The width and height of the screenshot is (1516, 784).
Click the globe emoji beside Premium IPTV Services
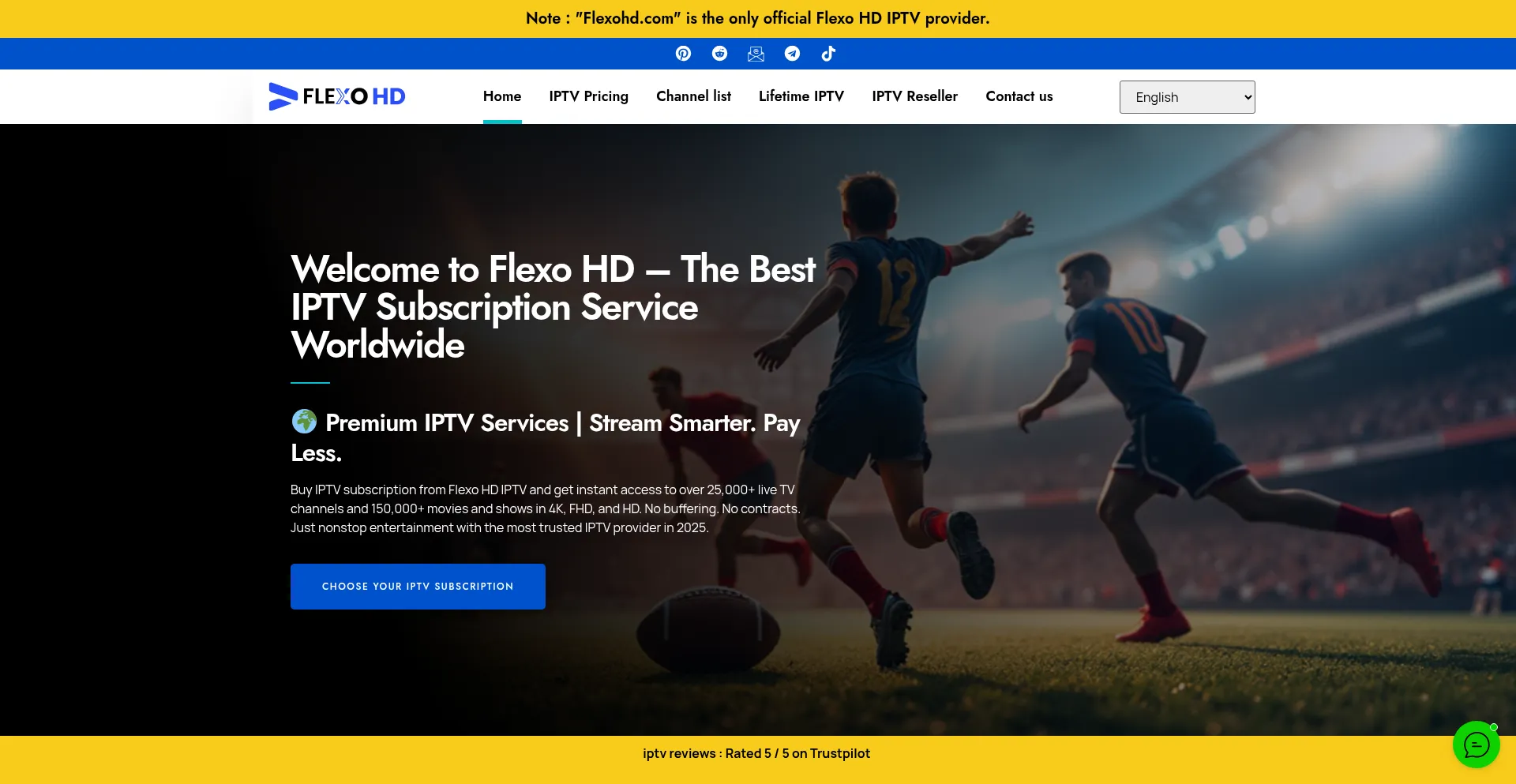tap(304, 422)
